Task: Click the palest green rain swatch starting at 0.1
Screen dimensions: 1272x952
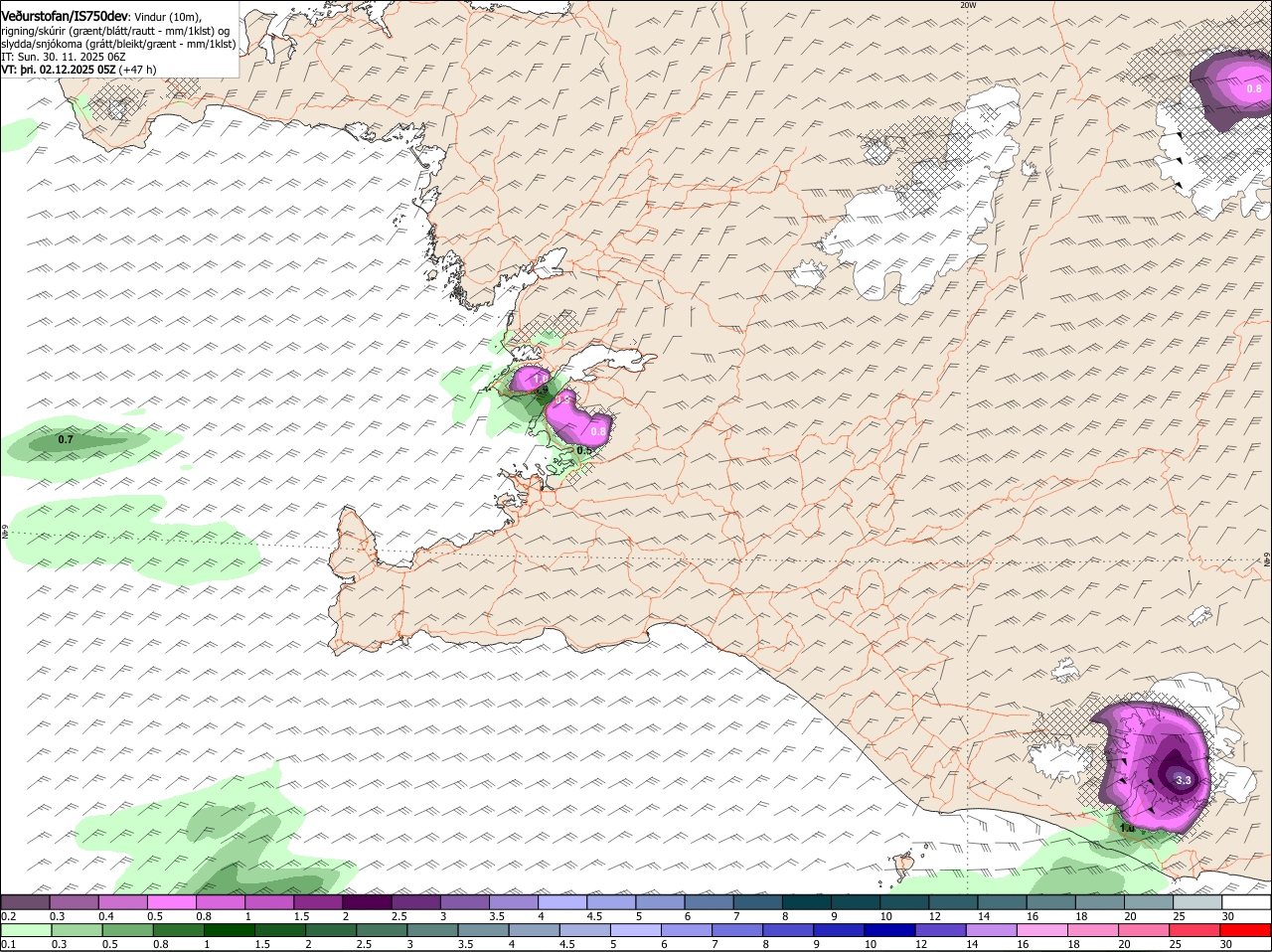Action: 25,930
